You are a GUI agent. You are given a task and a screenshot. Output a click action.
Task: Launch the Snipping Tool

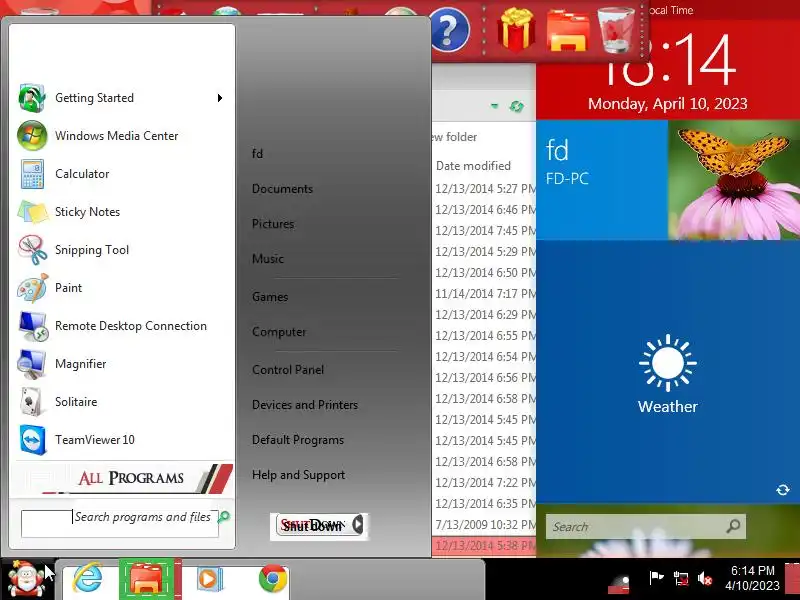pyautogui.click(x=120, y=249)
